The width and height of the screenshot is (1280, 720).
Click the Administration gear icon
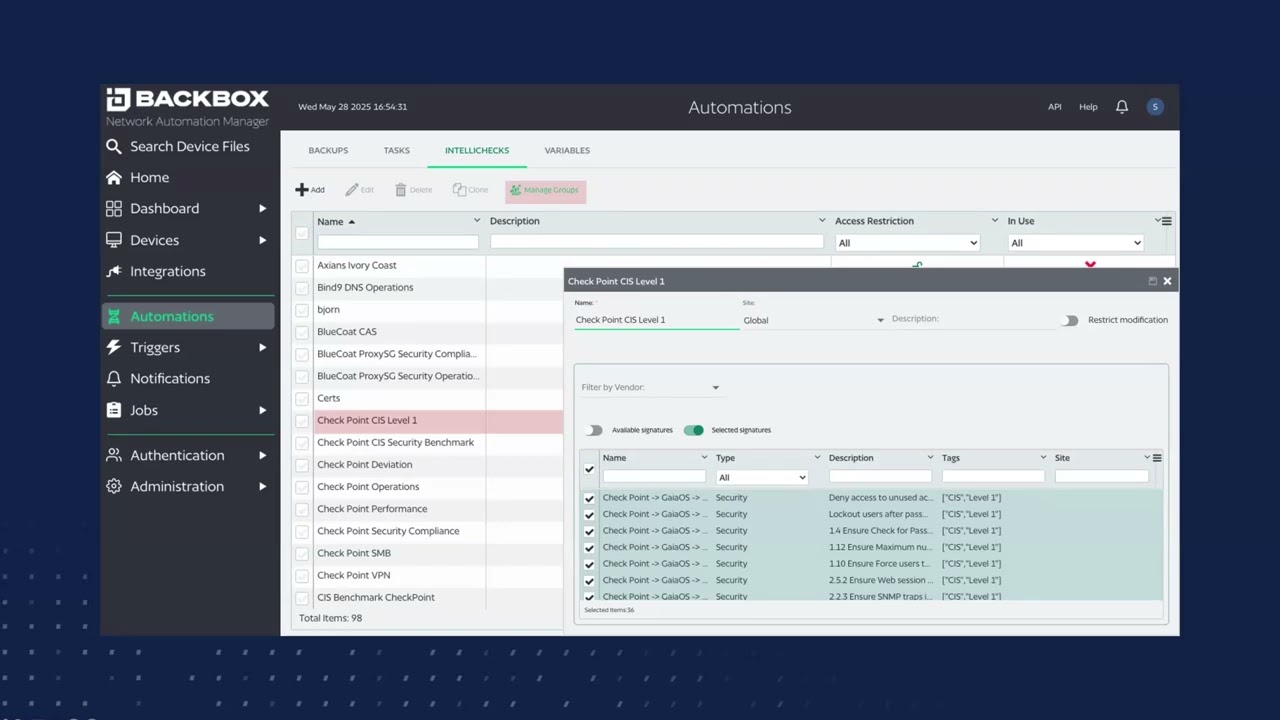coord(114,486)
